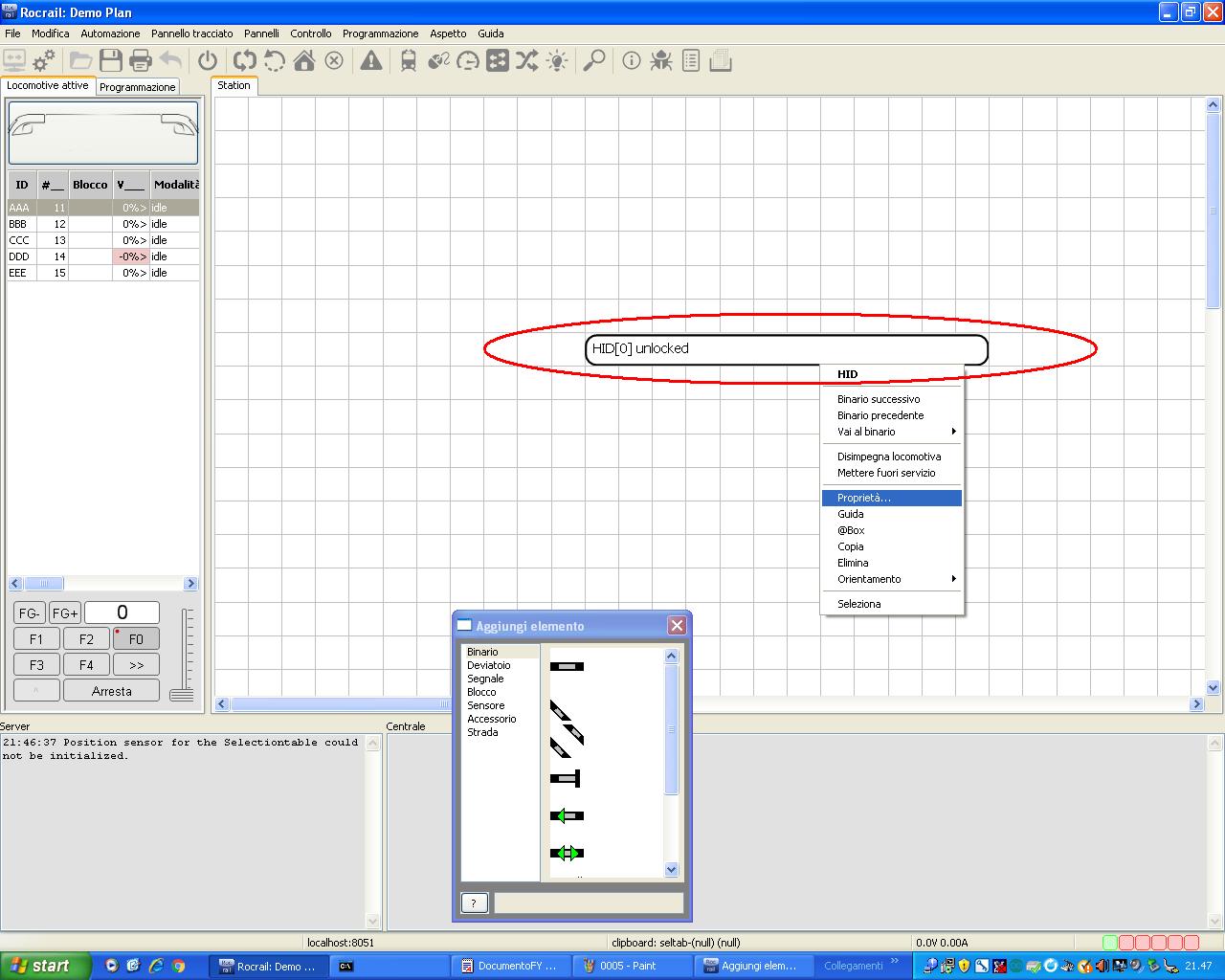The width and height of the screenshot is (1225, 980).
Task: Click the ? help button in Aggiungi elemento
Action: click(474, 902)
